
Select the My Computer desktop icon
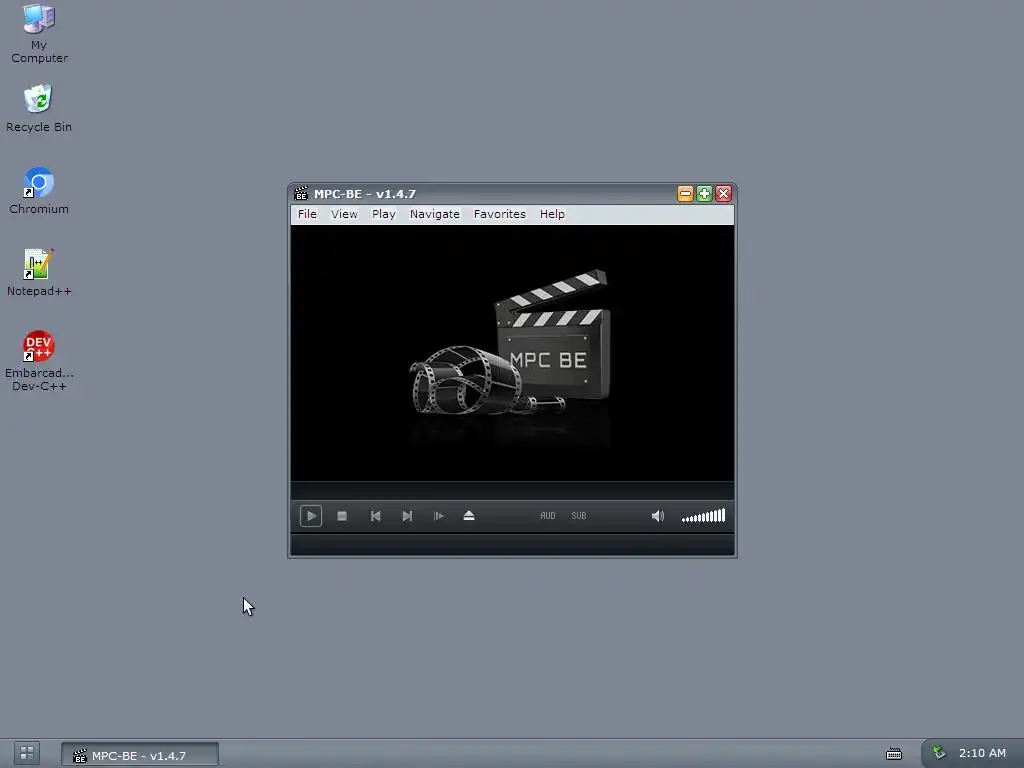(x=39, y=34)
